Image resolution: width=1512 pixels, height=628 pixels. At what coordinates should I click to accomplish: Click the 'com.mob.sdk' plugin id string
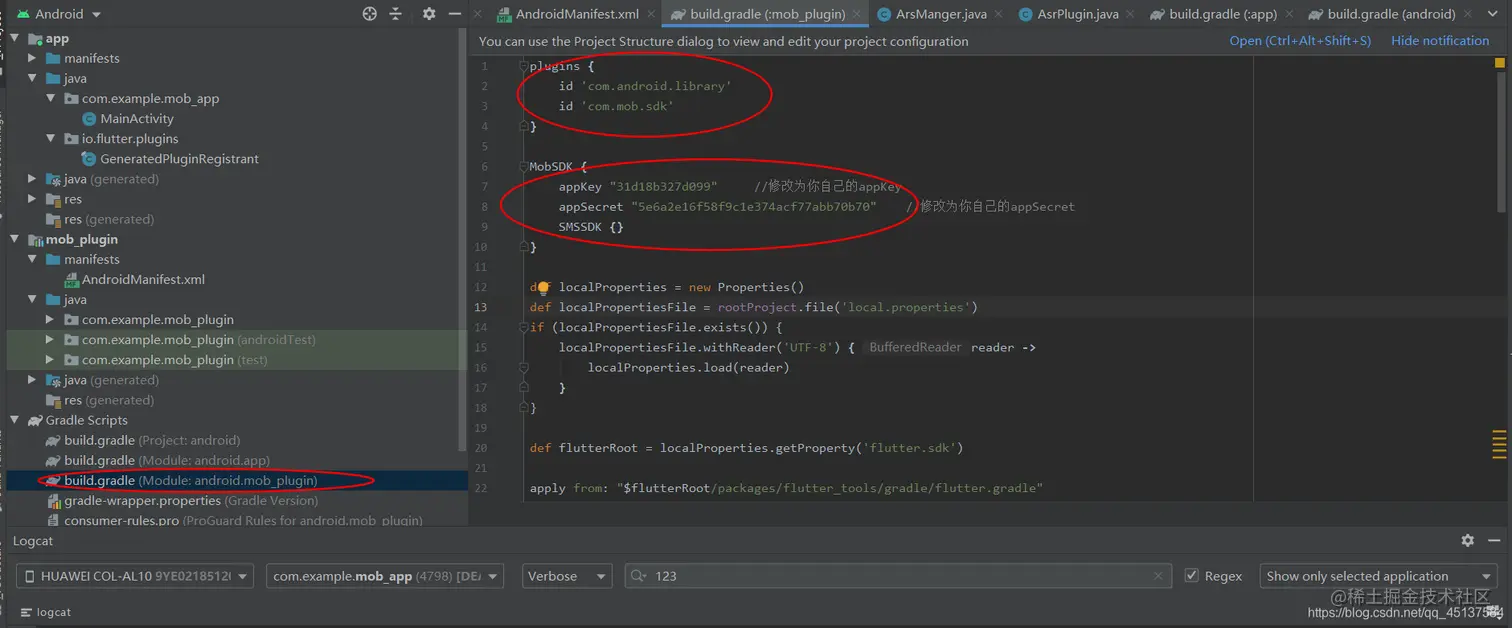627,106
